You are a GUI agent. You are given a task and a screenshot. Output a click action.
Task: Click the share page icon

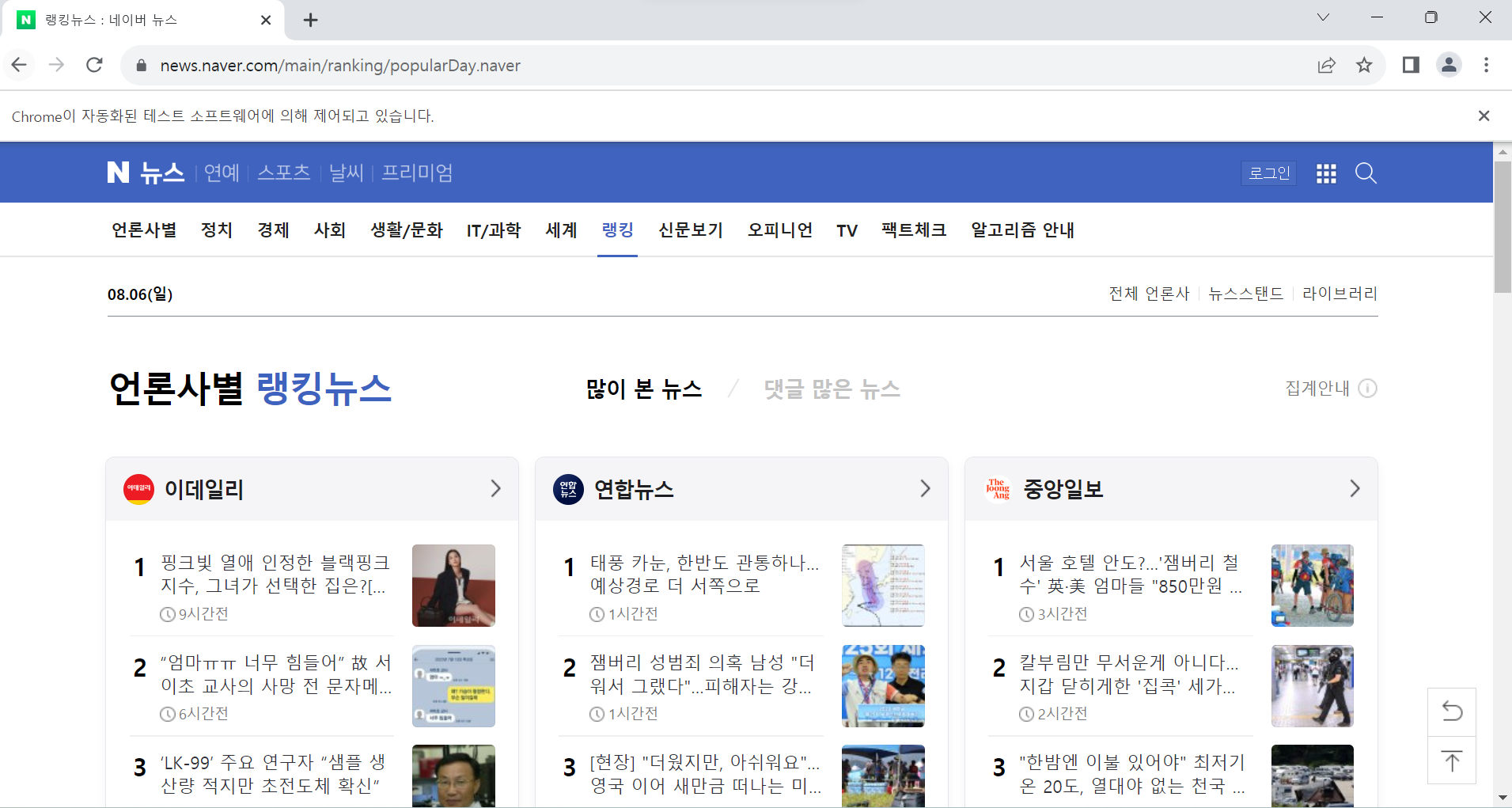[x=1327, y=65]
